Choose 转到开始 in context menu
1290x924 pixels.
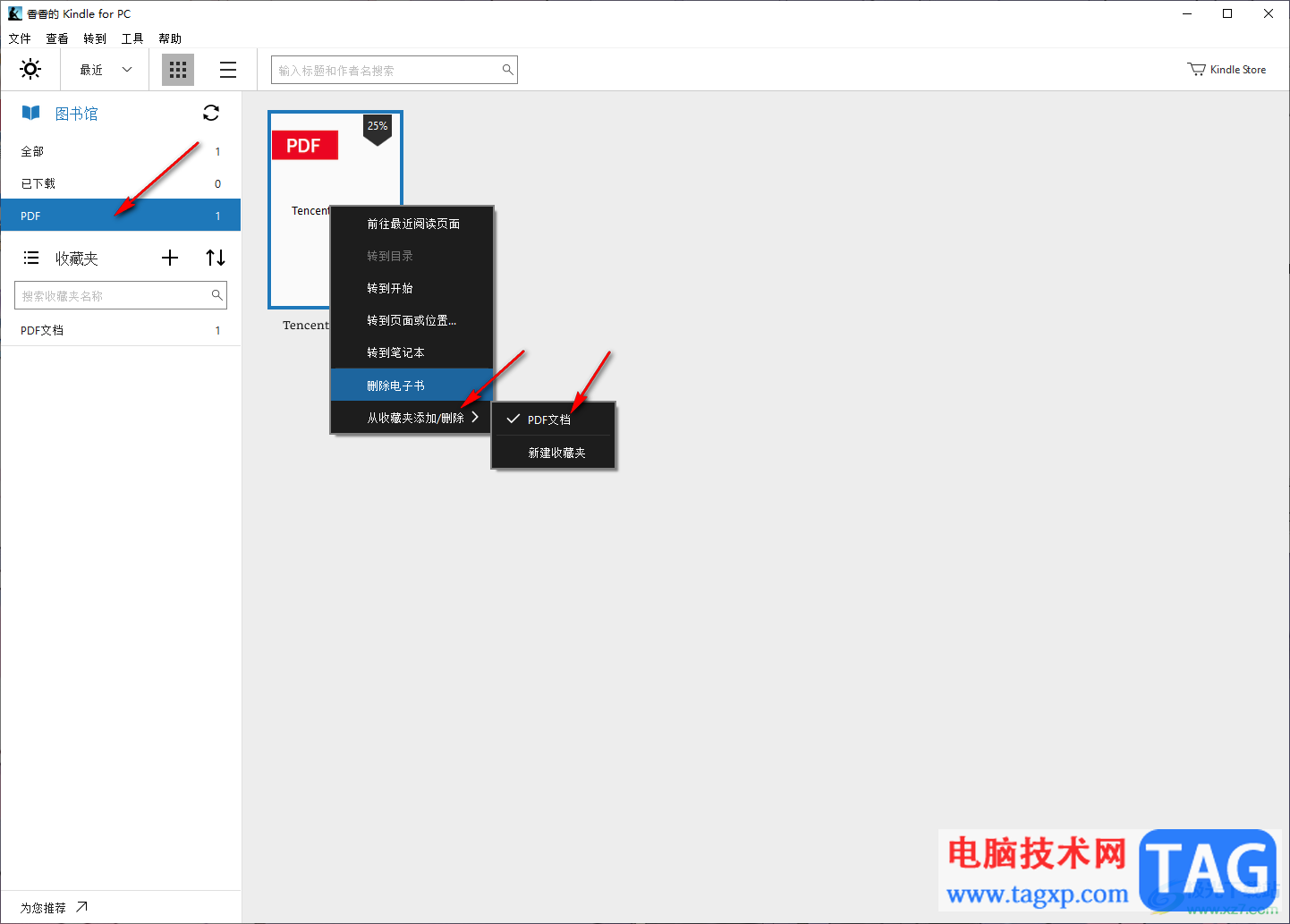click(x=412, y=288)
